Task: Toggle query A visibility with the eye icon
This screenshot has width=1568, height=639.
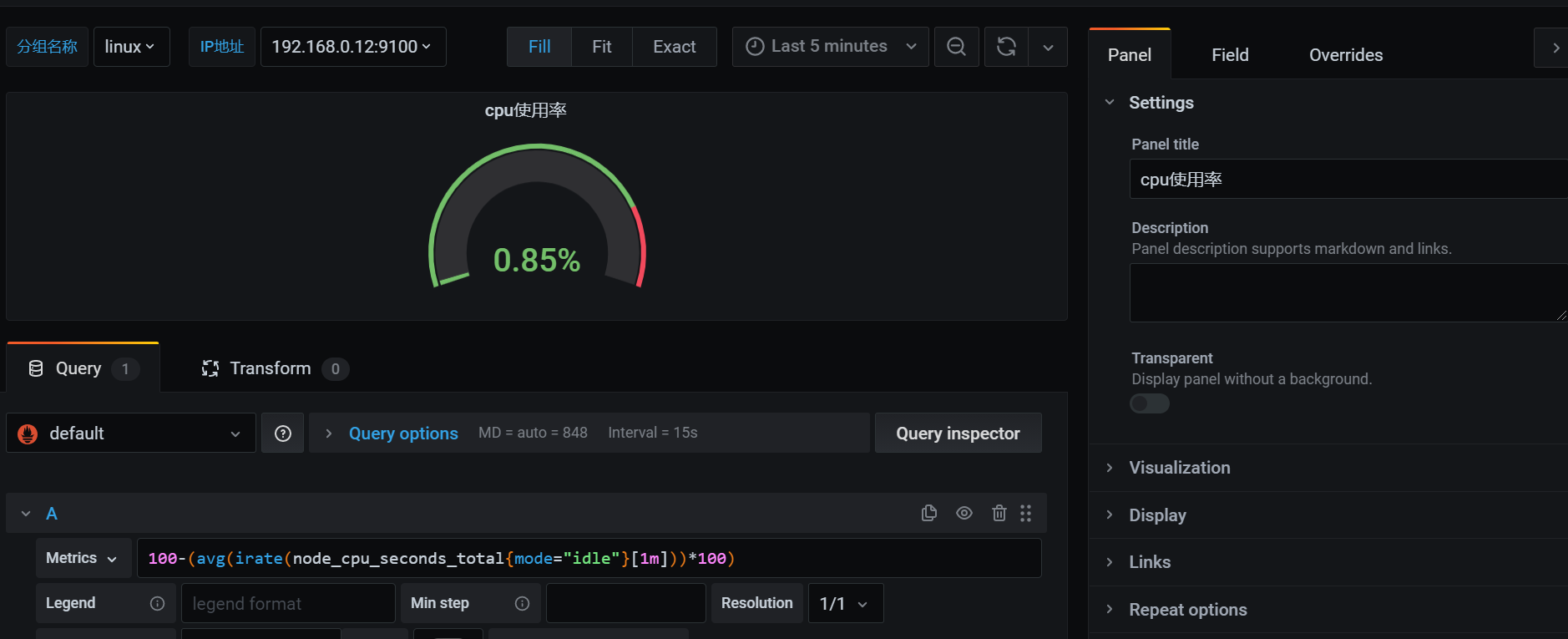Action: 964,513
